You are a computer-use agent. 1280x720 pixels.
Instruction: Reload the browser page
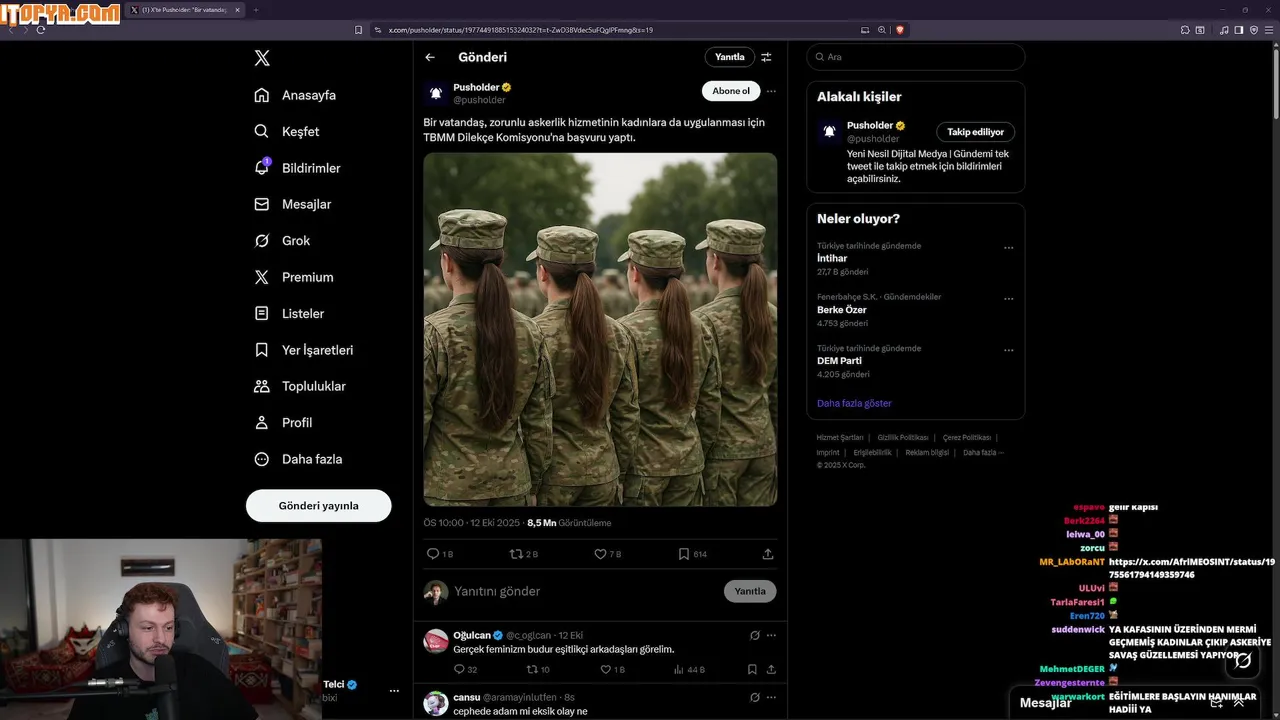coord(40,30)
